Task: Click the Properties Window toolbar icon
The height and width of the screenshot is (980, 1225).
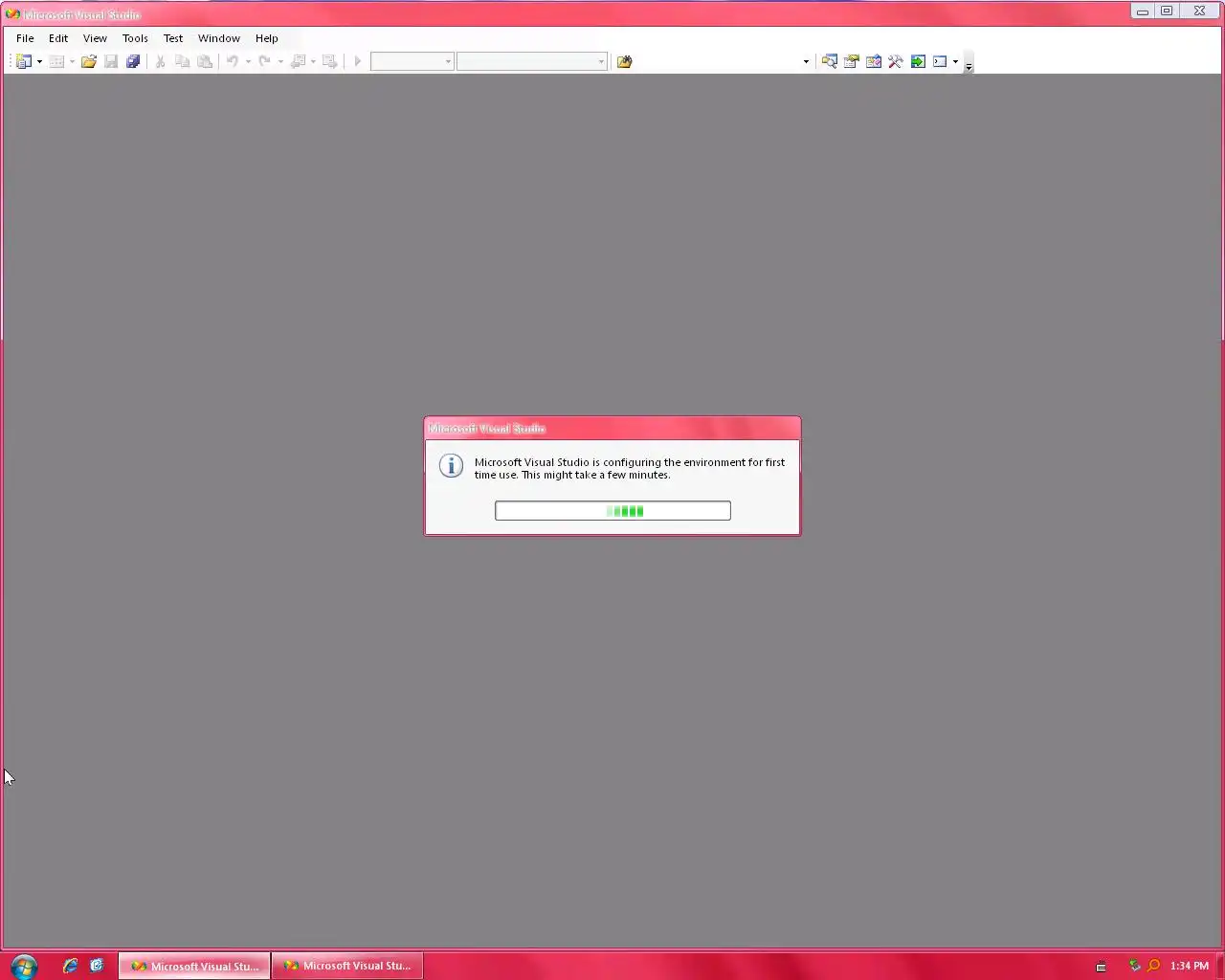Action: pyautogui.click(x=852, y=61)
